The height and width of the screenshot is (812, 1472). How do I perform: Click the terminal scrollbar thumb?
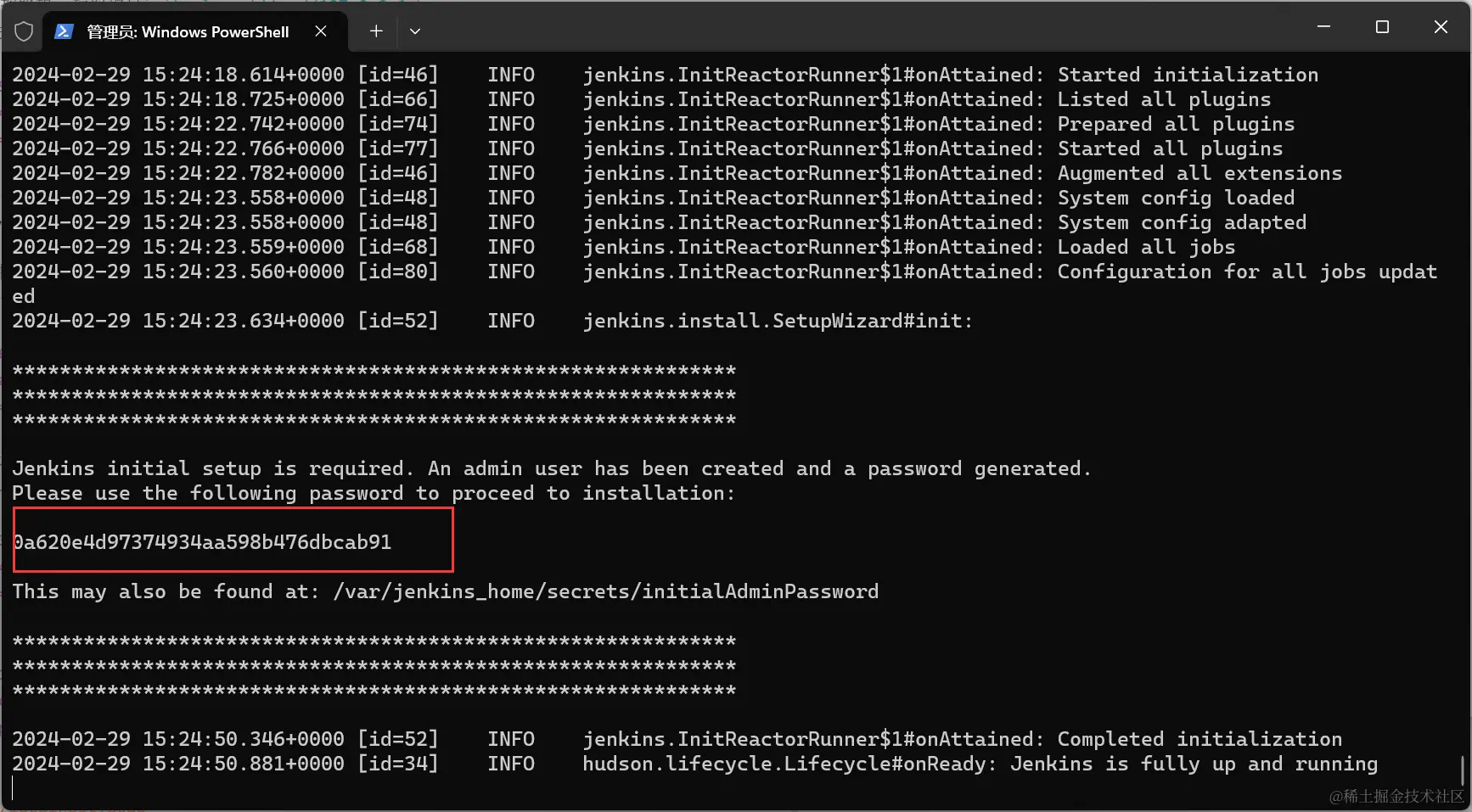[1464, 770]
